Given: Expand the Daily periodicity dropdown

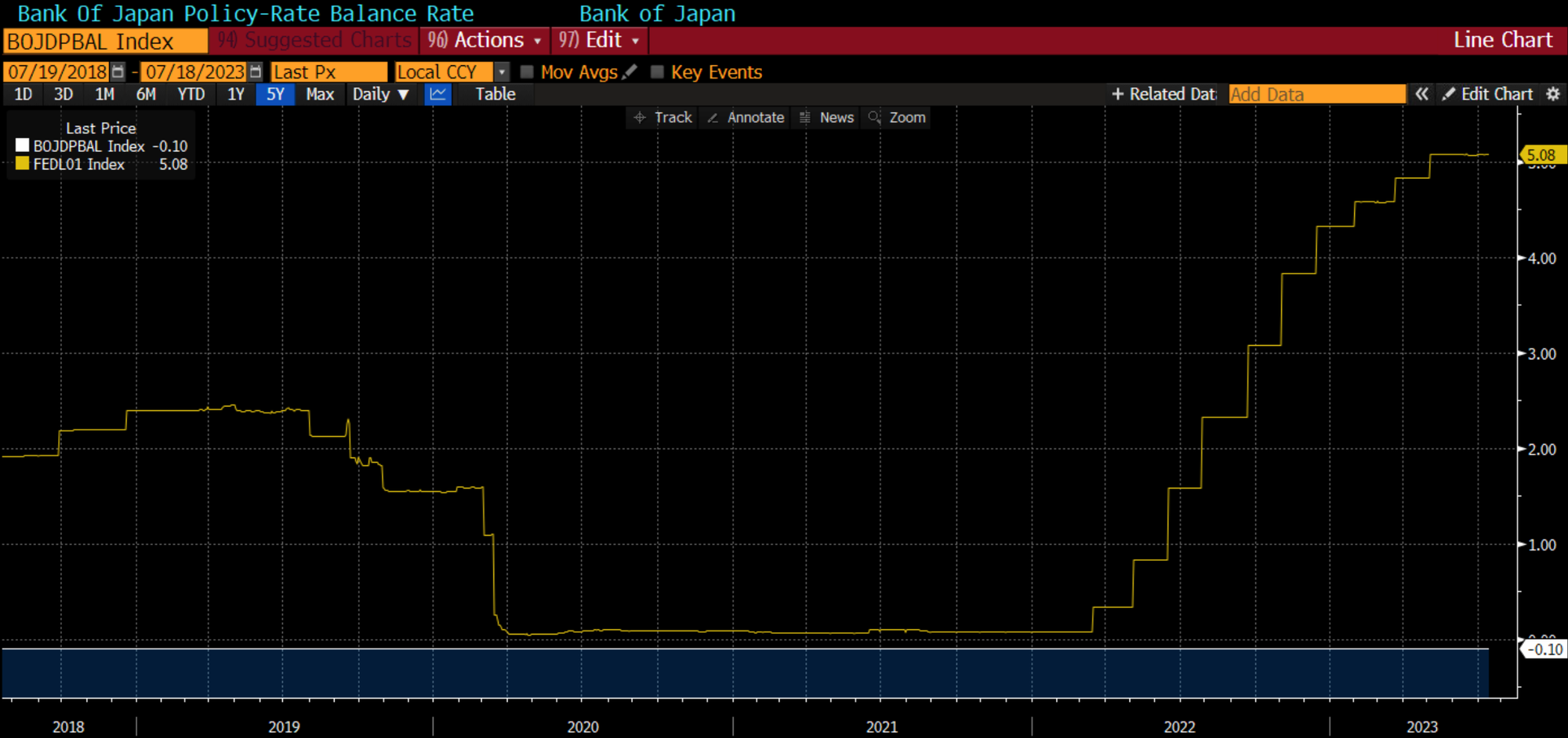Looking at the screenshot, I should click(380, 94).
